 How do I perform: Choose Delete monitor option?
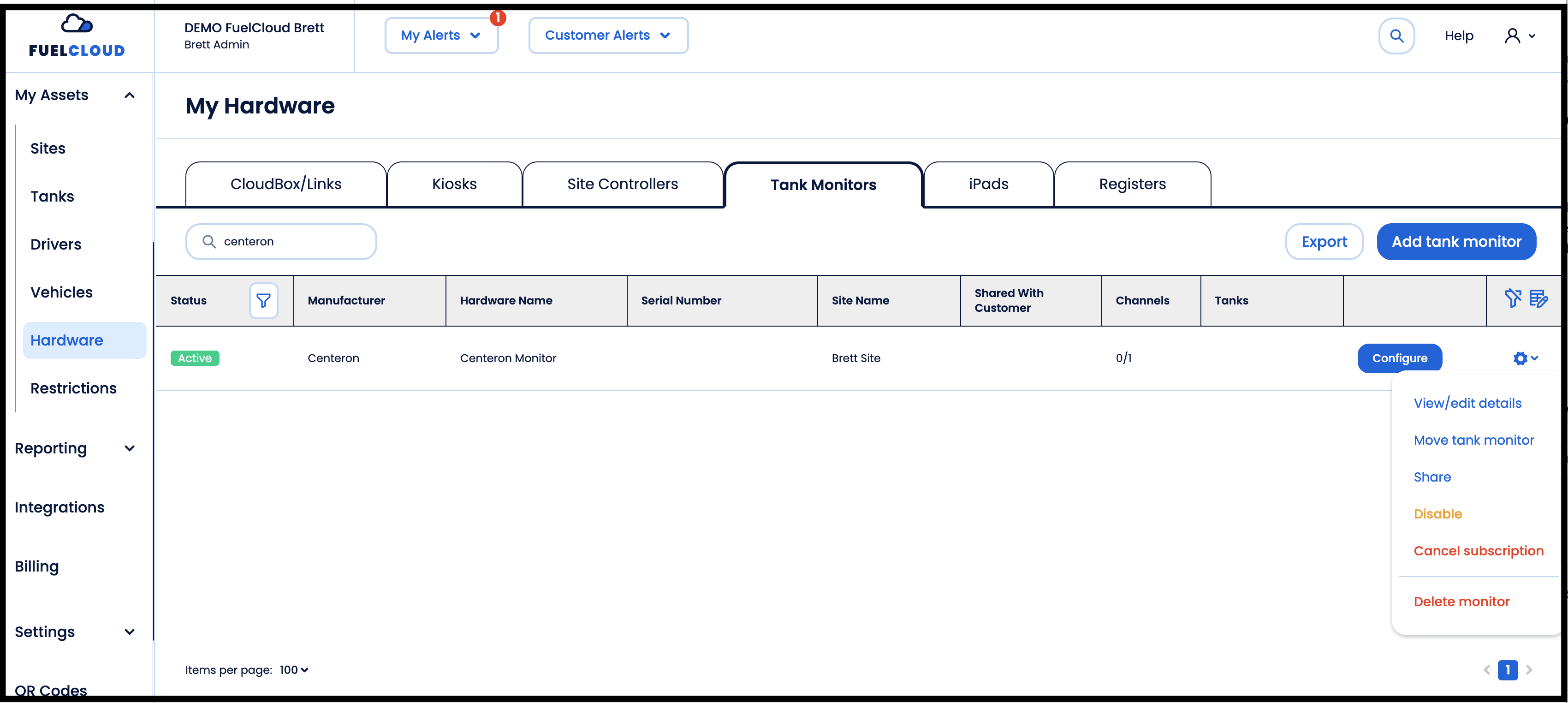(x=1461, y=602)
